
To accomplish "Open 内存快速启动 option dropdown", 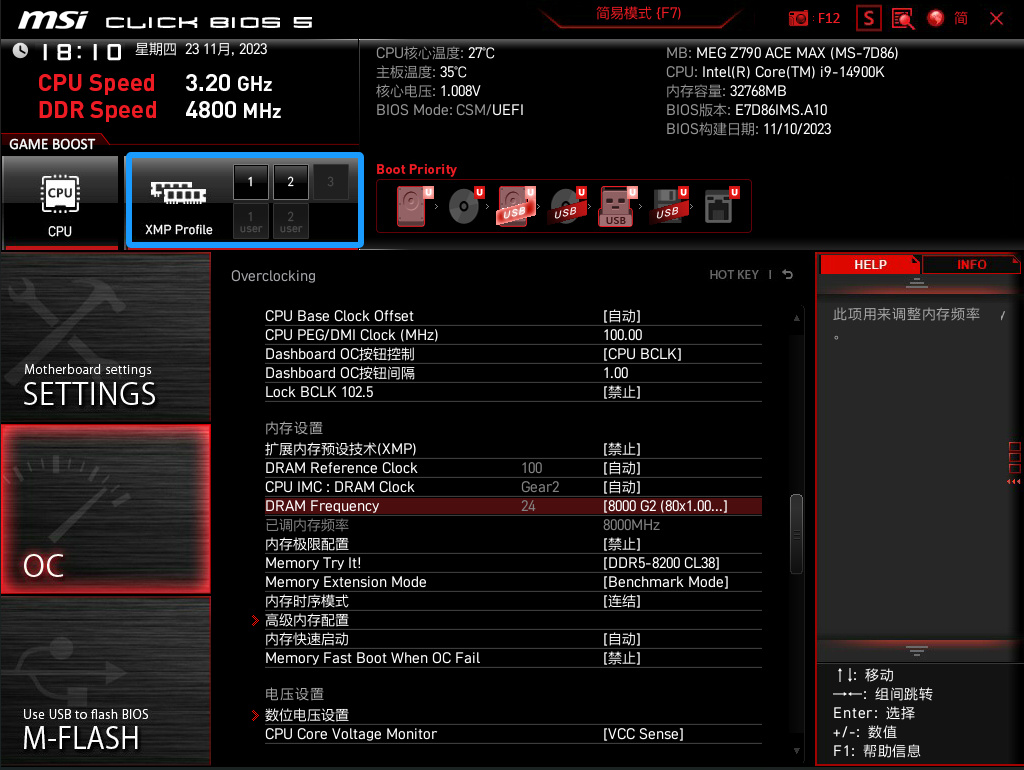I will click(622, 639).
